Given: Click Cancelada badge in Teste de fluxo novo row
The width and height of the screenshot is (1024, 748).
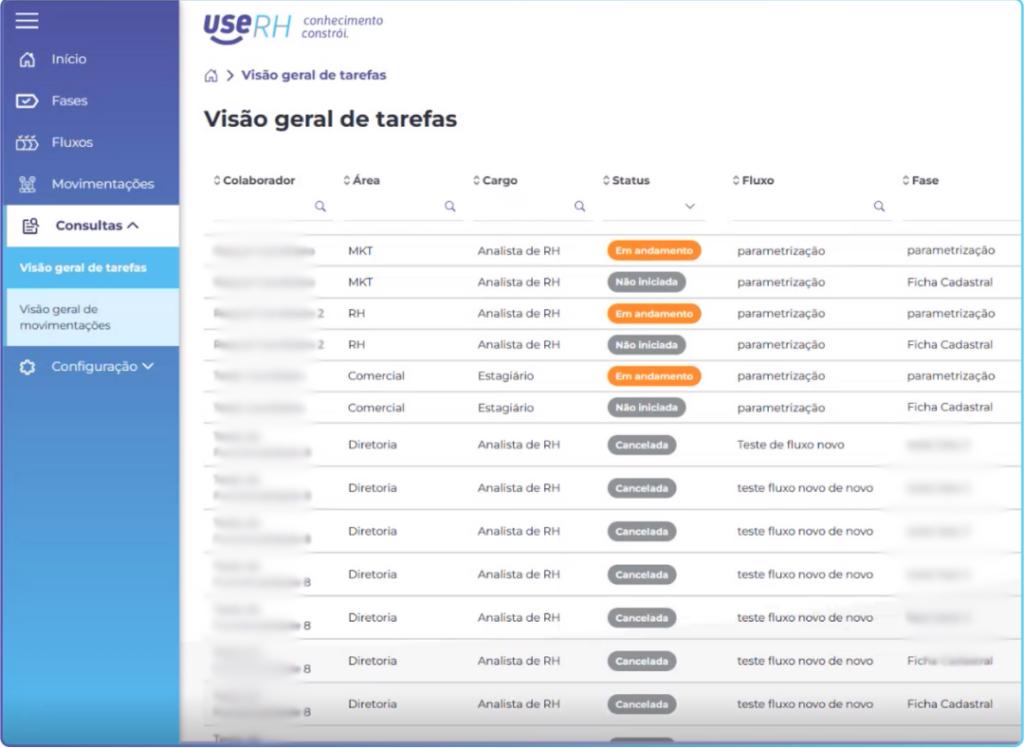Looking at the screenshot, I should [x=641, y=445].
